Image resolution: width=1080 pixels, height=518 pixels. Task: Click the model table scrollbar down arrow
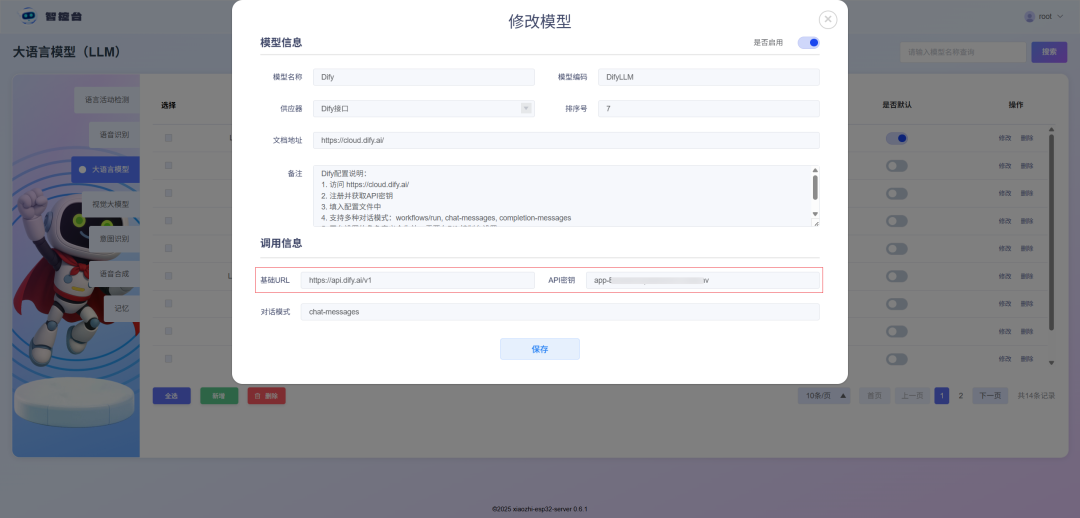tap(1051, 362)
